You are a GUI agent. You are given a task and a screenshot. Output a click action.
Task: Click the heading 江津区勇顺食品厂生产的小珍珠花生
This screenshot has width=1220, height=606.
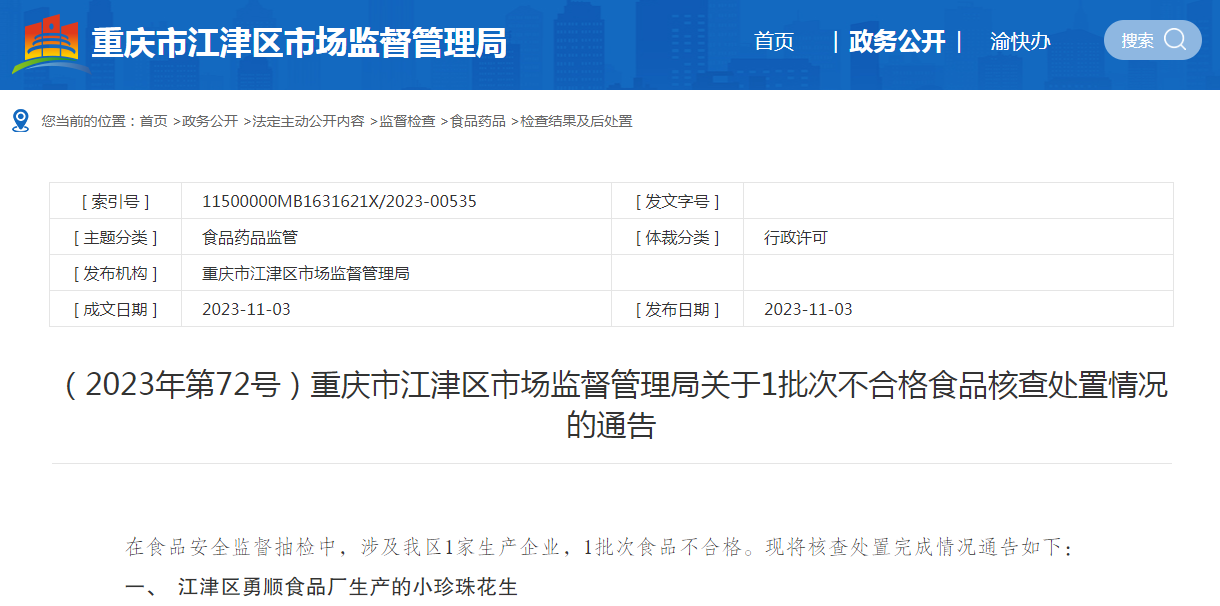348,587
